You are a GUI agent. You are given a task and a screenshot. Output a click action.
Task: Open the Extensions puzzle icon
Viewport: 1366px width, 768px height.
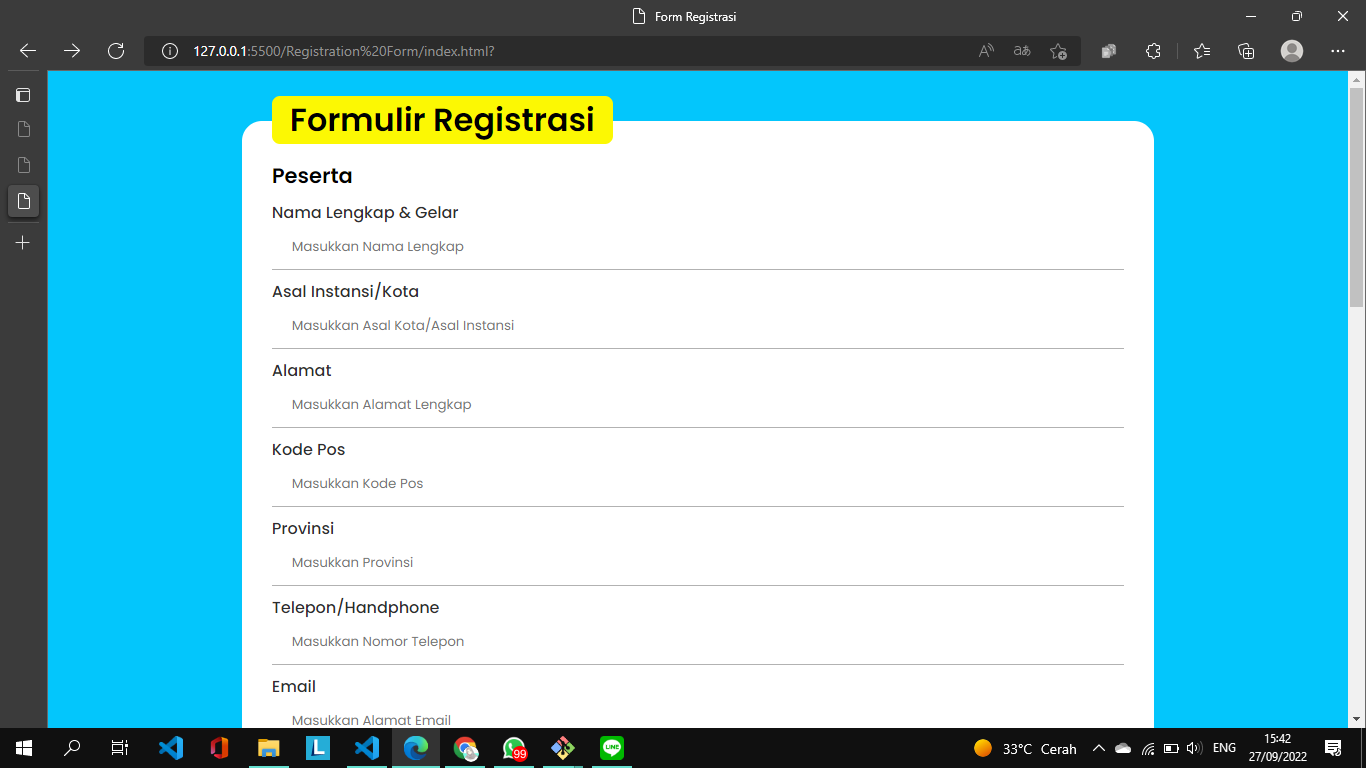[x=1153, y=51]
